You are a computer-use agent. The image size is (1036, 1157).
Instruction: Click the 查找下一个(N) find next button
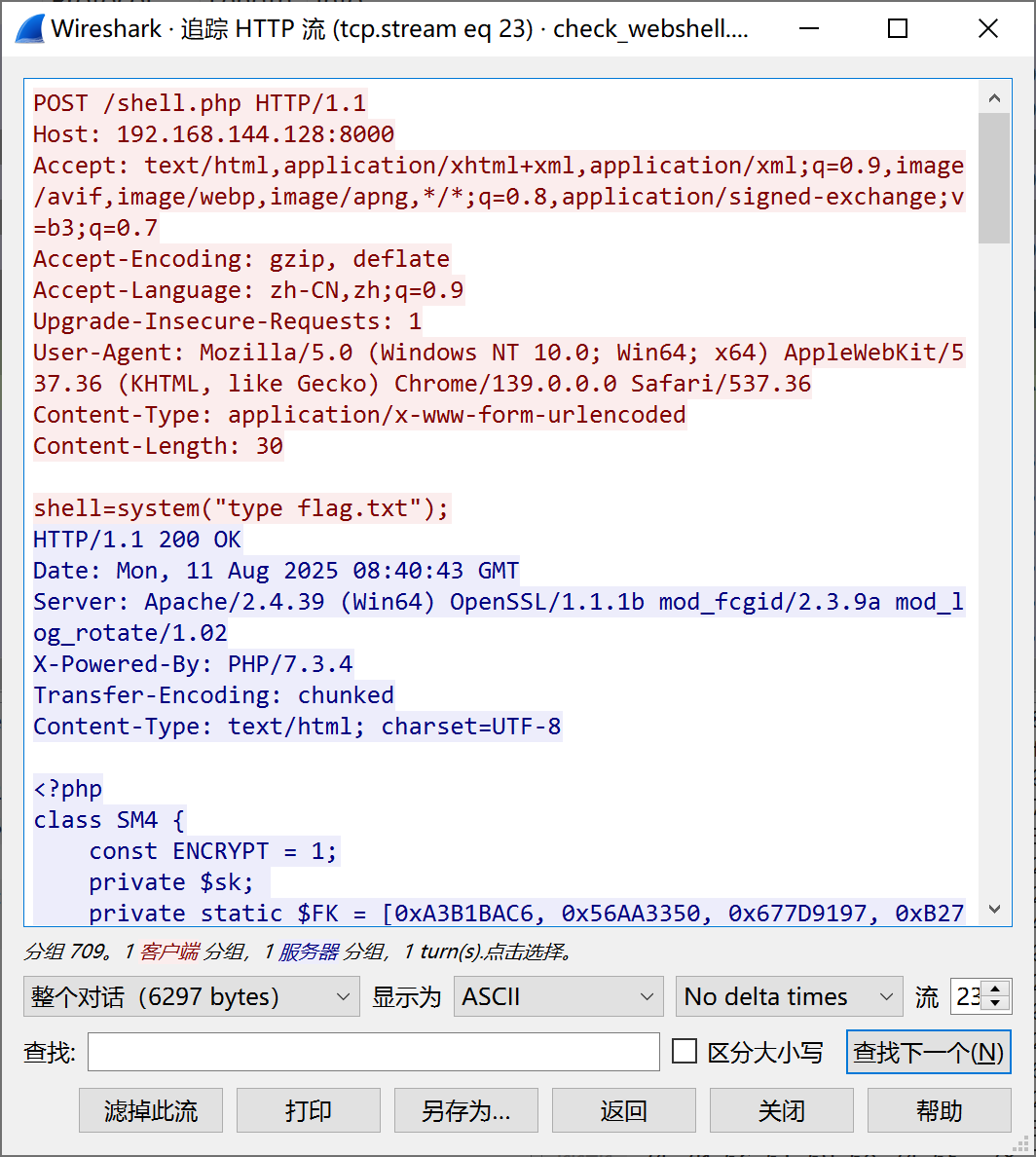pos(928,1052)
